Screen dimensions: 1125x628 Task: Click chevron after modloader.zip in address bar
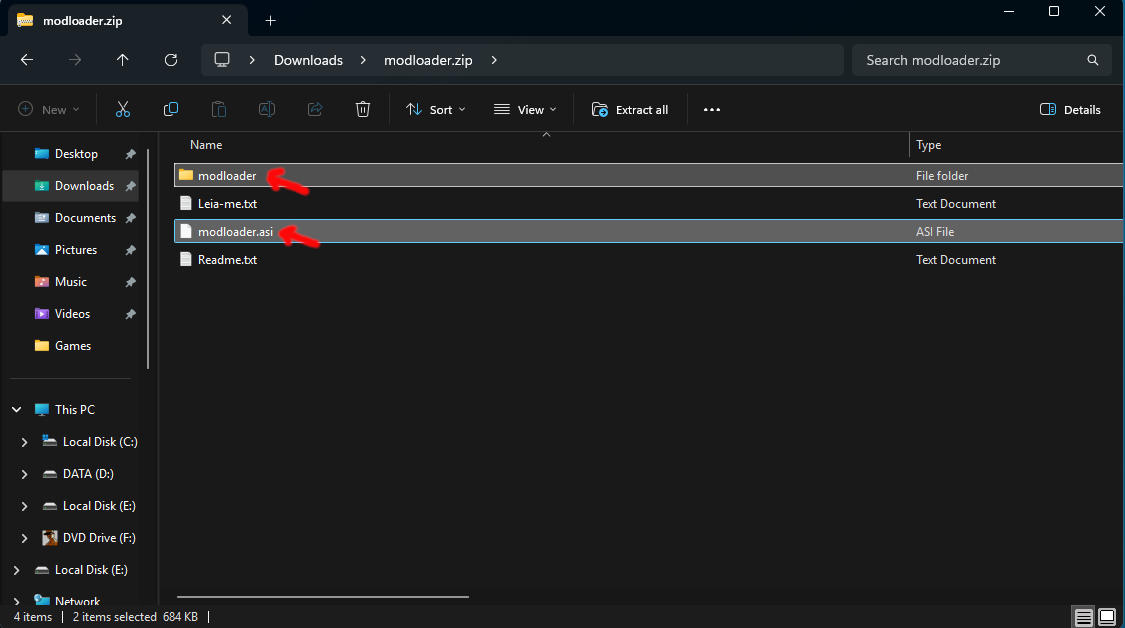point(494,60)
